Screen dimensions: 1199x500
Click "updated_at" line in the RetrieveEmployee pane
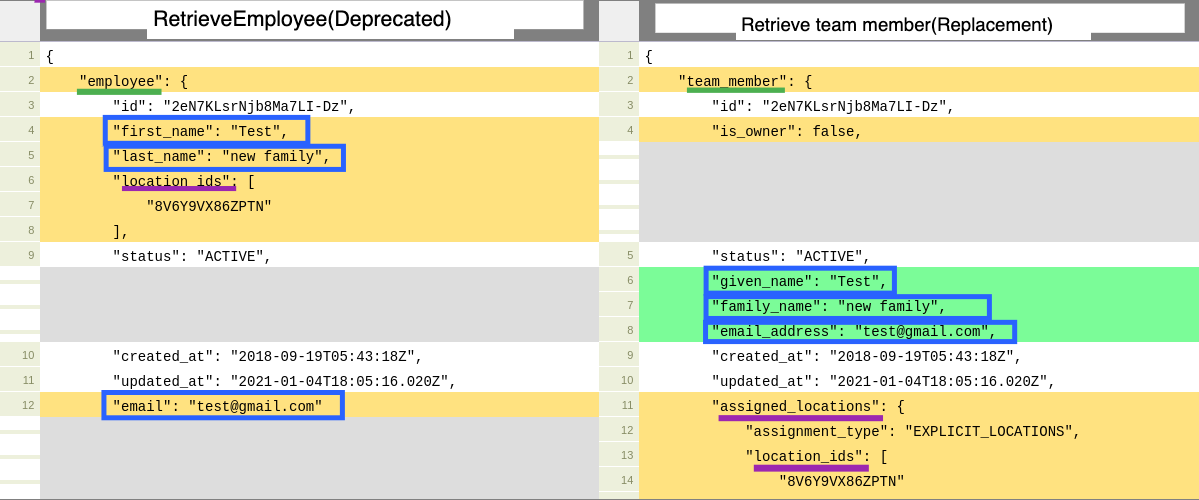284,381
